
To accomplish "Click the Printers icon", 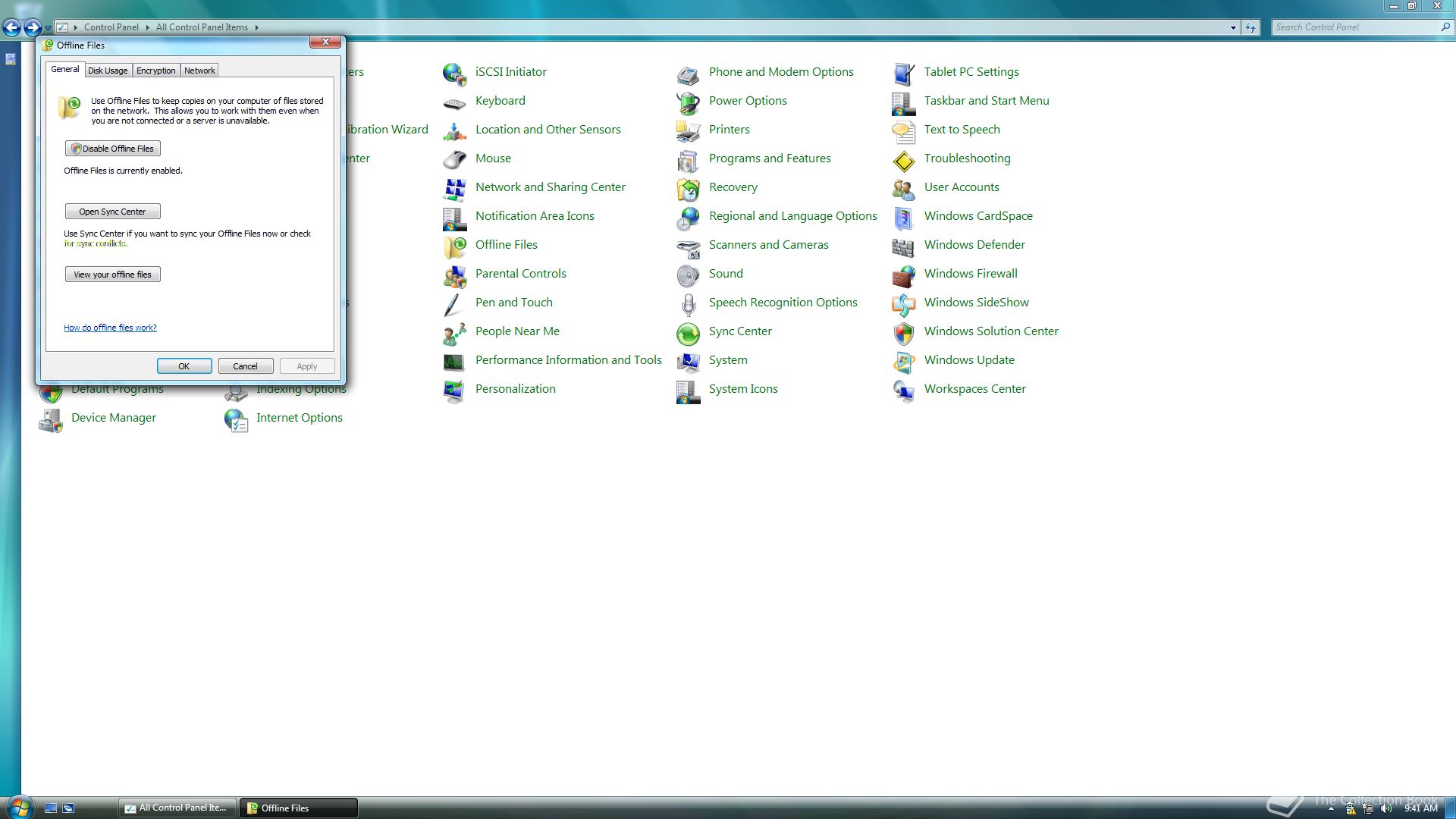I will (688, 131).
